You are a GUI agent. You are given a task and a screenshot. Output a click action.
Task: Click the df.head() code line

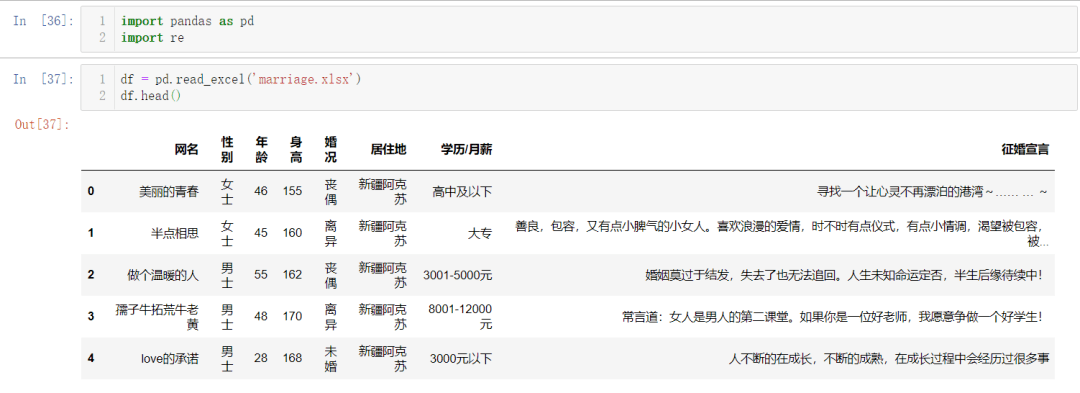(x=151, y=96)
